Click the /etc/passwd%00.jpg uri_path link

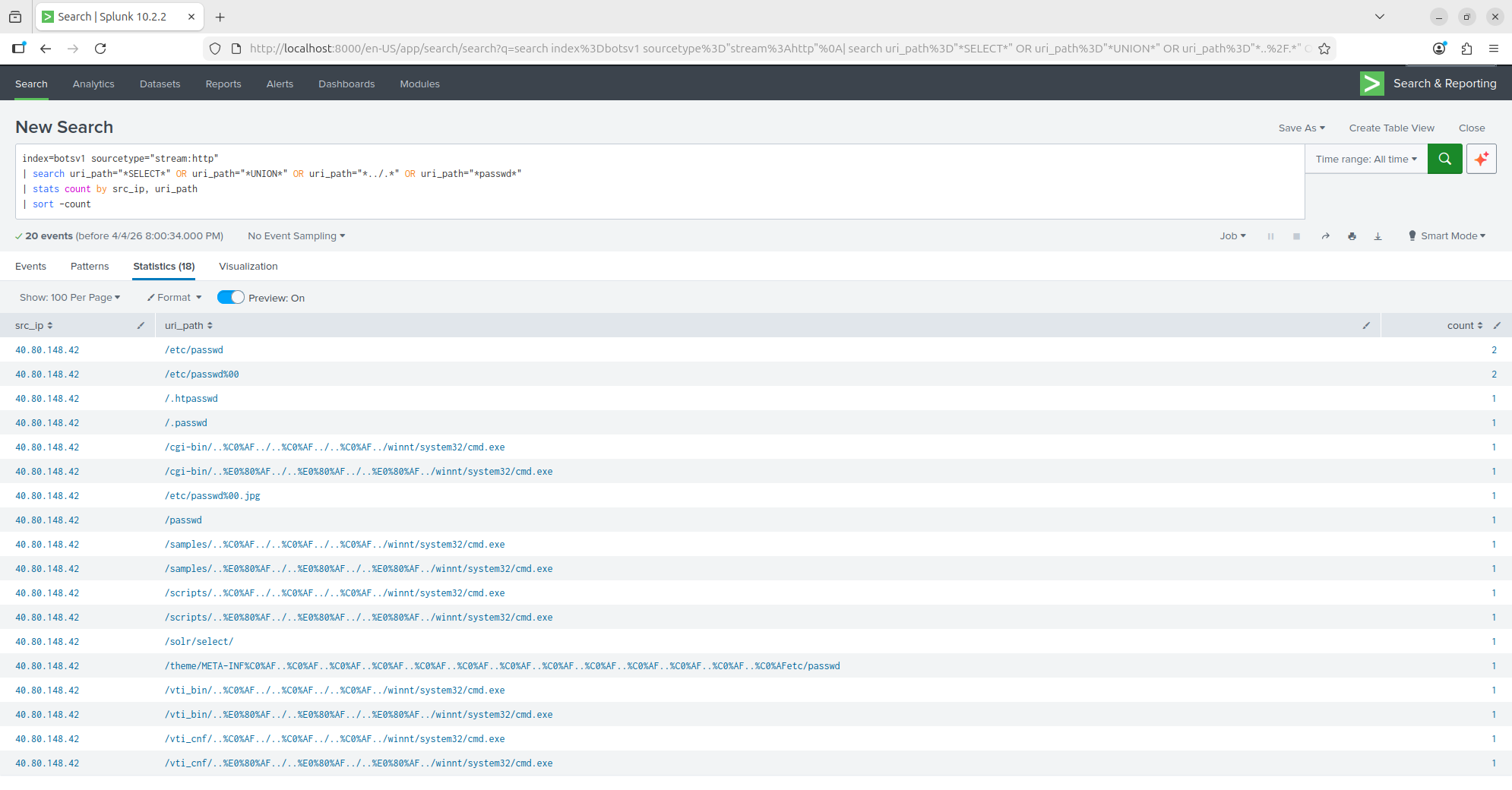coord(213,495)
